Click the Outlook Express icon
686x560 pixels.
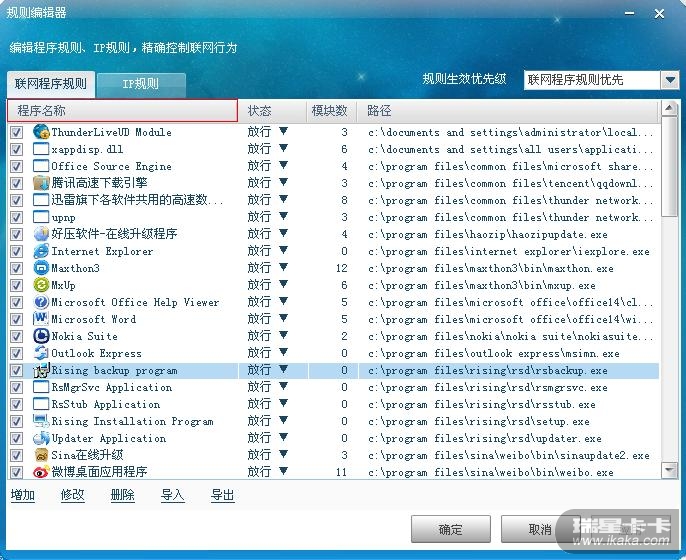pos(41,353)
